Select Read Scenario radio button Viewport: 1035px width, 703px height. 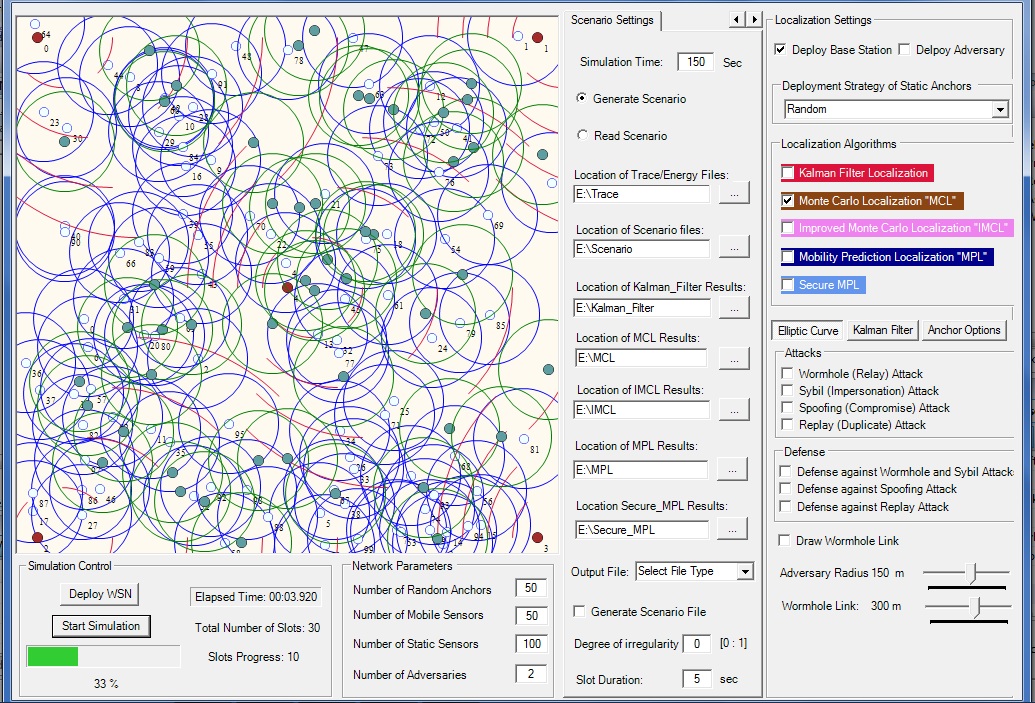coord(582,135)
